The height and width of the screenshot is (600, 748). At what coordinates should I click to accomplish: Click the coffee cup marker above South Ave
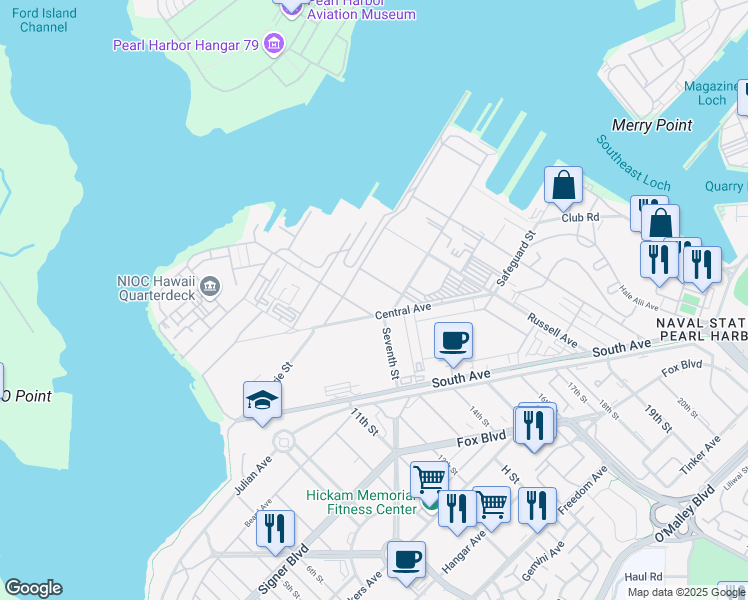453,344
